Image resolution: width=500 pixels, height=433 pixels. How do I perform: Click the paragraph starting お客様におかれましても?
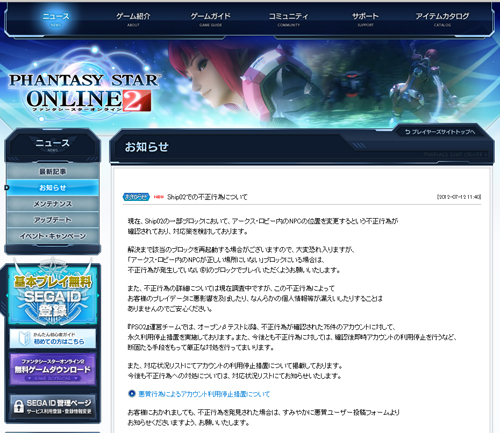click(263, 418)
